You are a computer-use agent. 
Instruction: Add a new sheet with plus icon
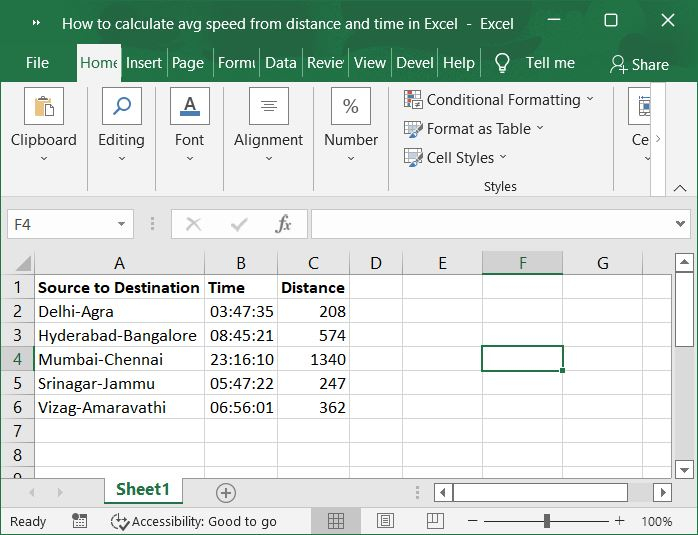pyautogui.click(x=226, y=492)
